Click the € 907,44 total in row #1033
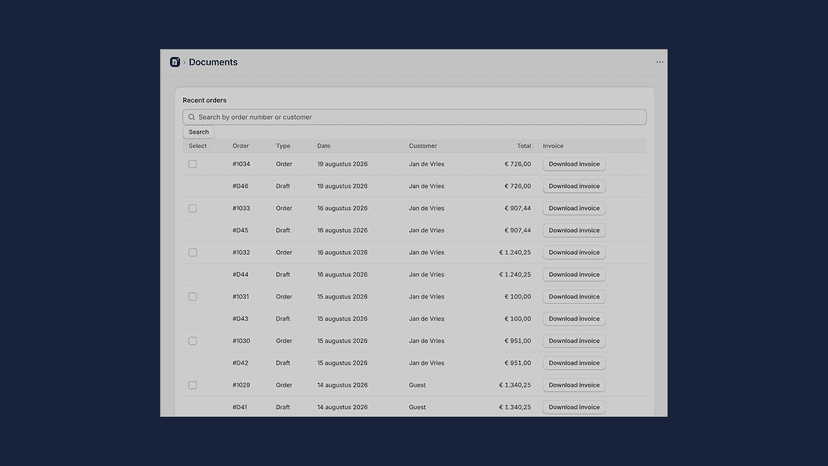This screenshot has width=828, height=466. pos(518,209)
